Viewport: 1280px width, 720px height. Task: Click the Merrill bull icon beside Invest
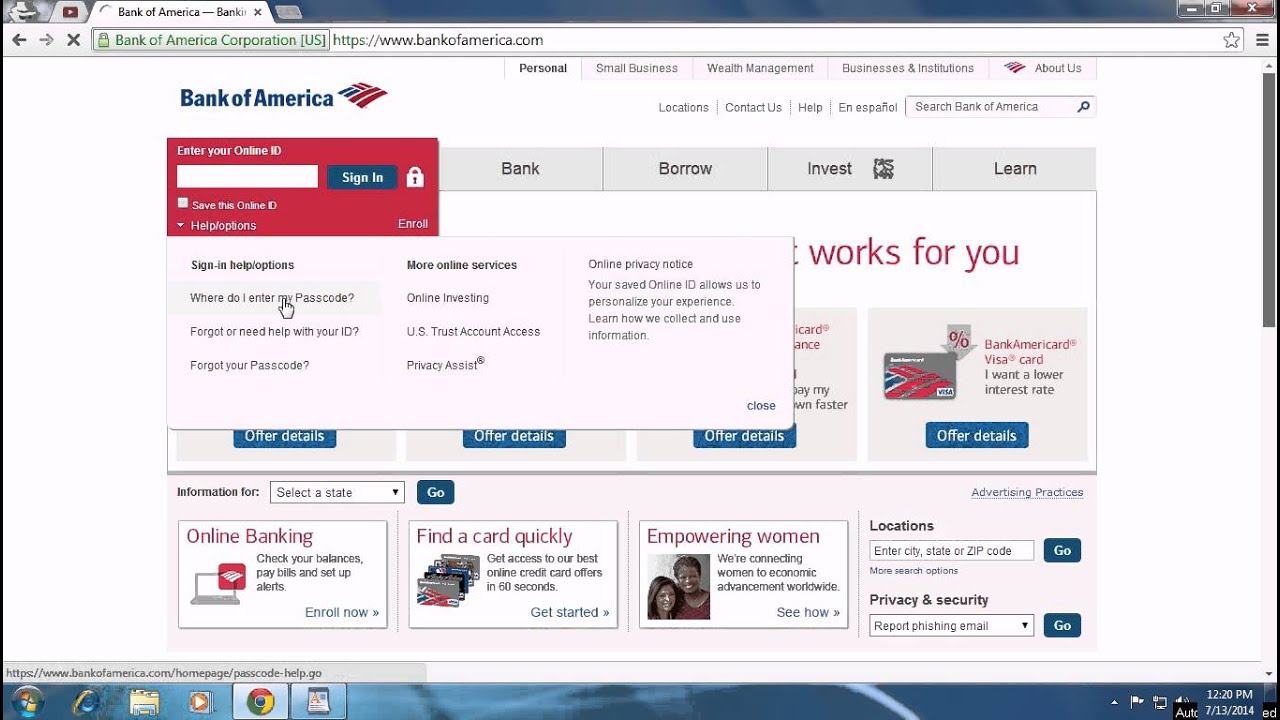tap(883, 169)
